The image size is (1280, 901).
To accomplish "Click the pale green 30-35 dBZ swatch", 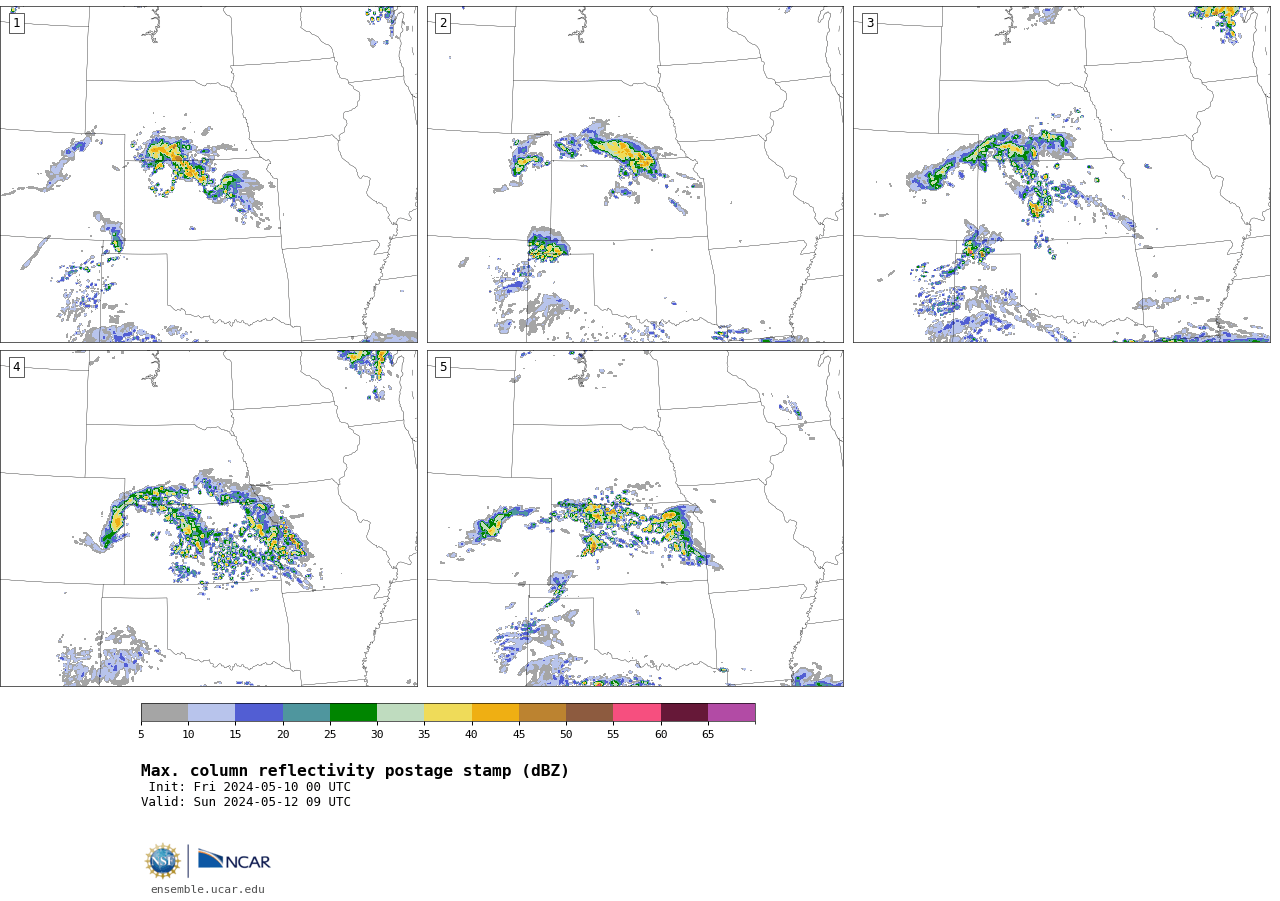I will [x=400, y=713].
